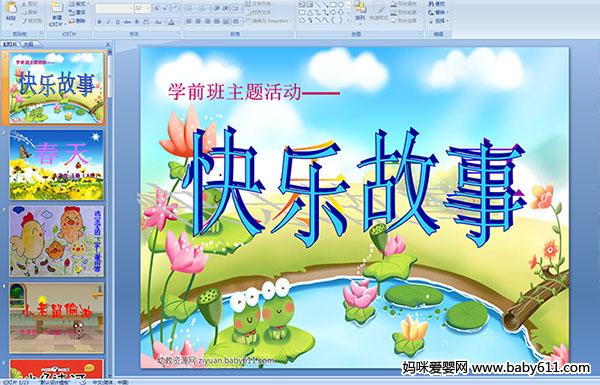Select the oval shape in the shapes gallery
The width and height of the screenshot is (600, 385).
tap(341, 4)
